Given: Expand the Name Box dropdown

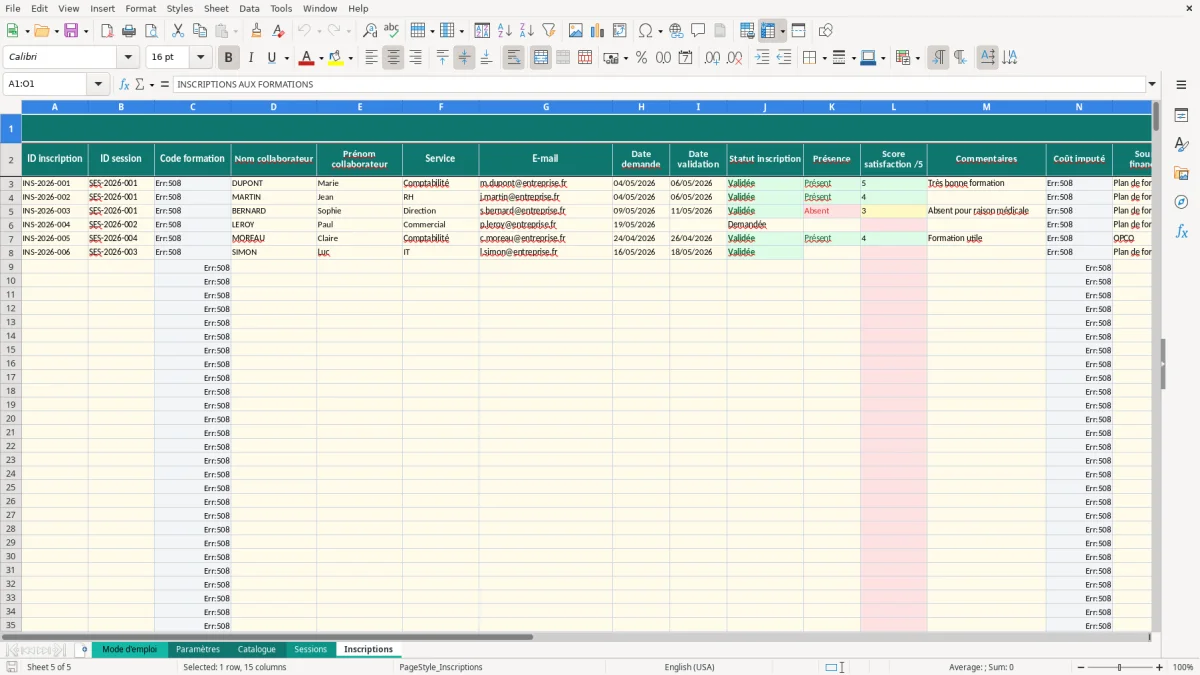Looking at the screenshot, I should click(98, 84).
